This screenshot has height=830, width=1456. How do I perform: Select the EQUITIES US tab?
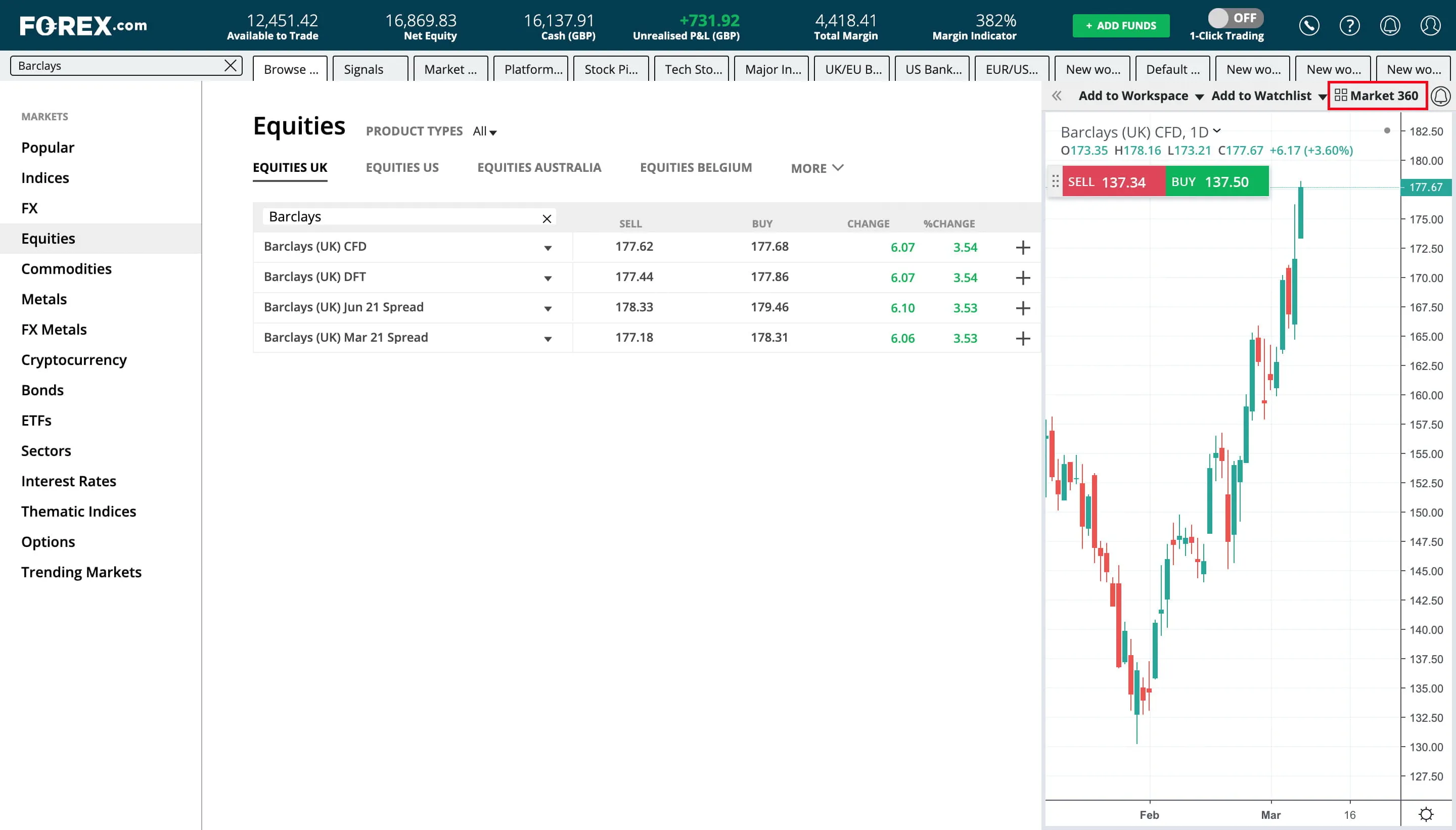(402, 167)
